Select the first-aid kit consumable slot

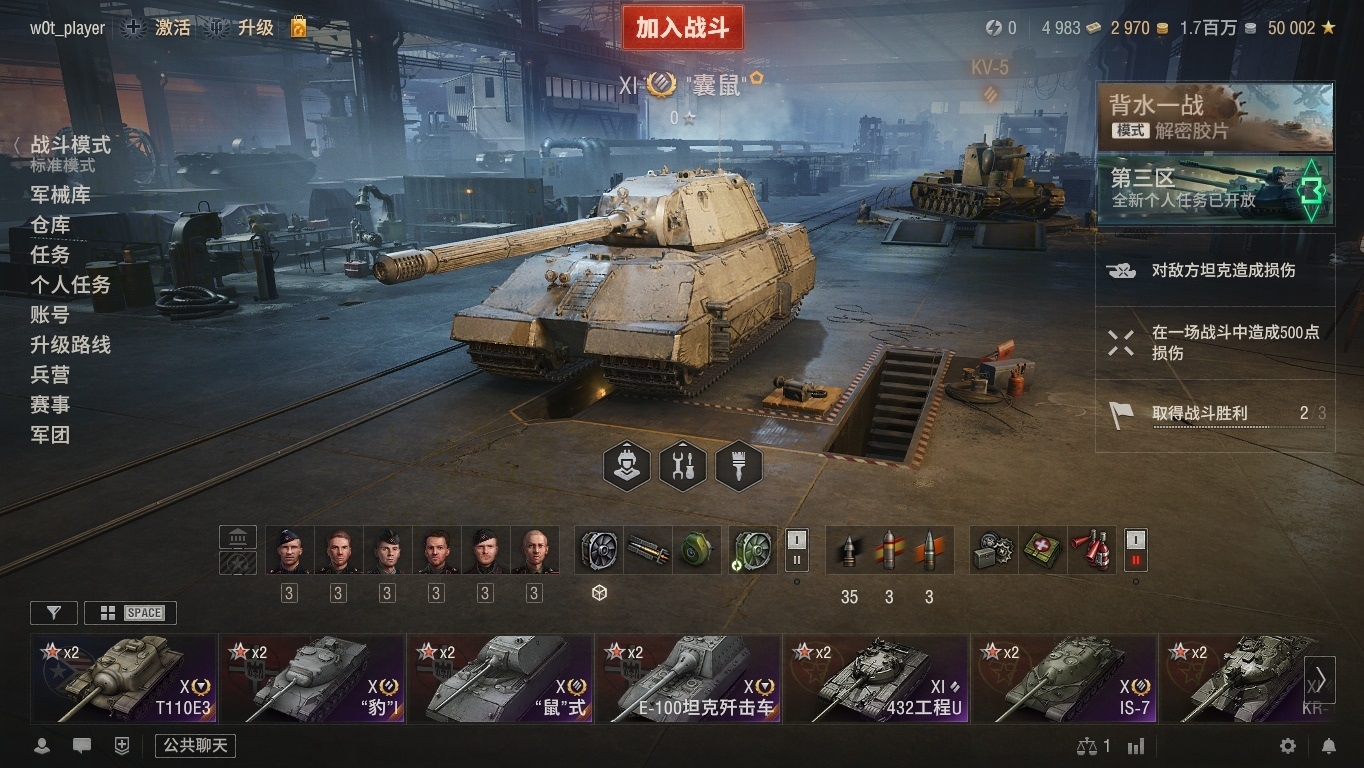tap(1043, 550)
